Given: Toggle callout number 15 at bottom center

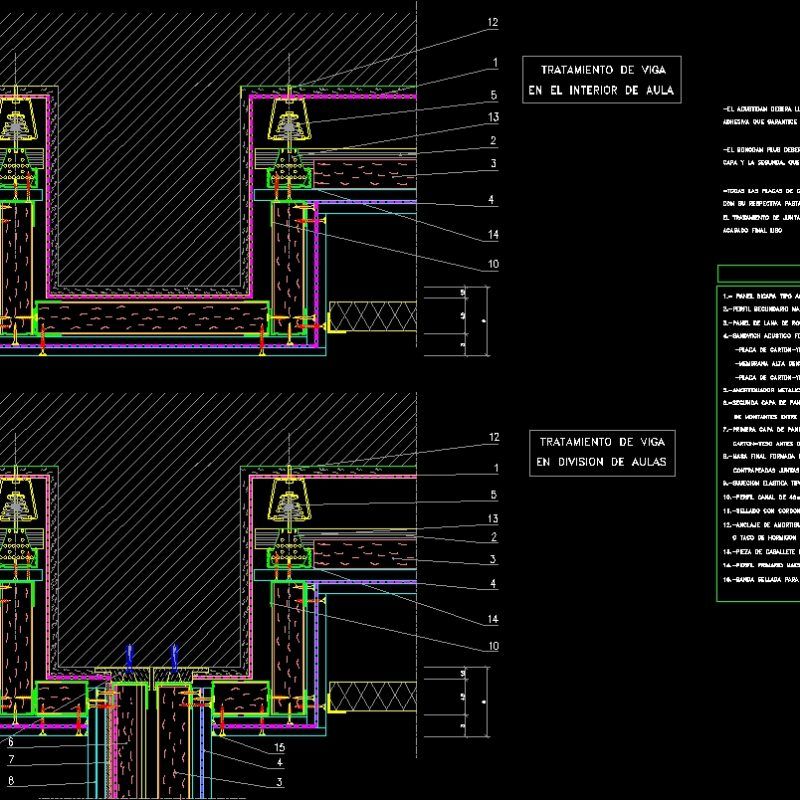Looking at the screenshot, I should (277, 745).
